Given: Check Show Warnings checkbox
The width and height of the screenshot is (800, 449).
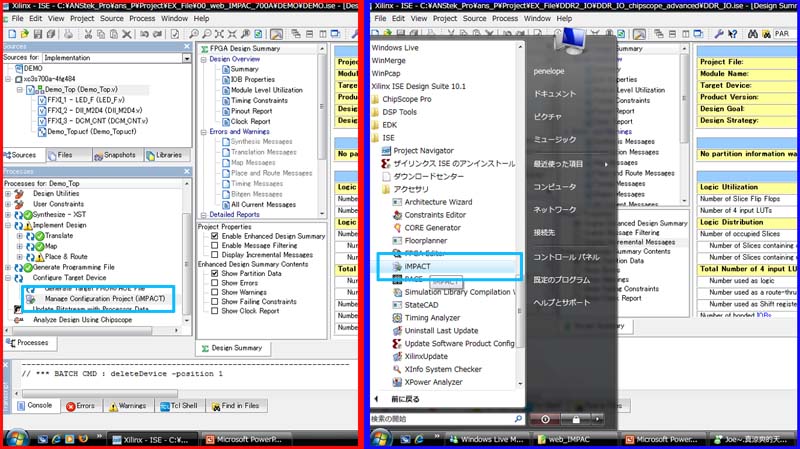Looking at the screenshot, I should pos(214,292).
